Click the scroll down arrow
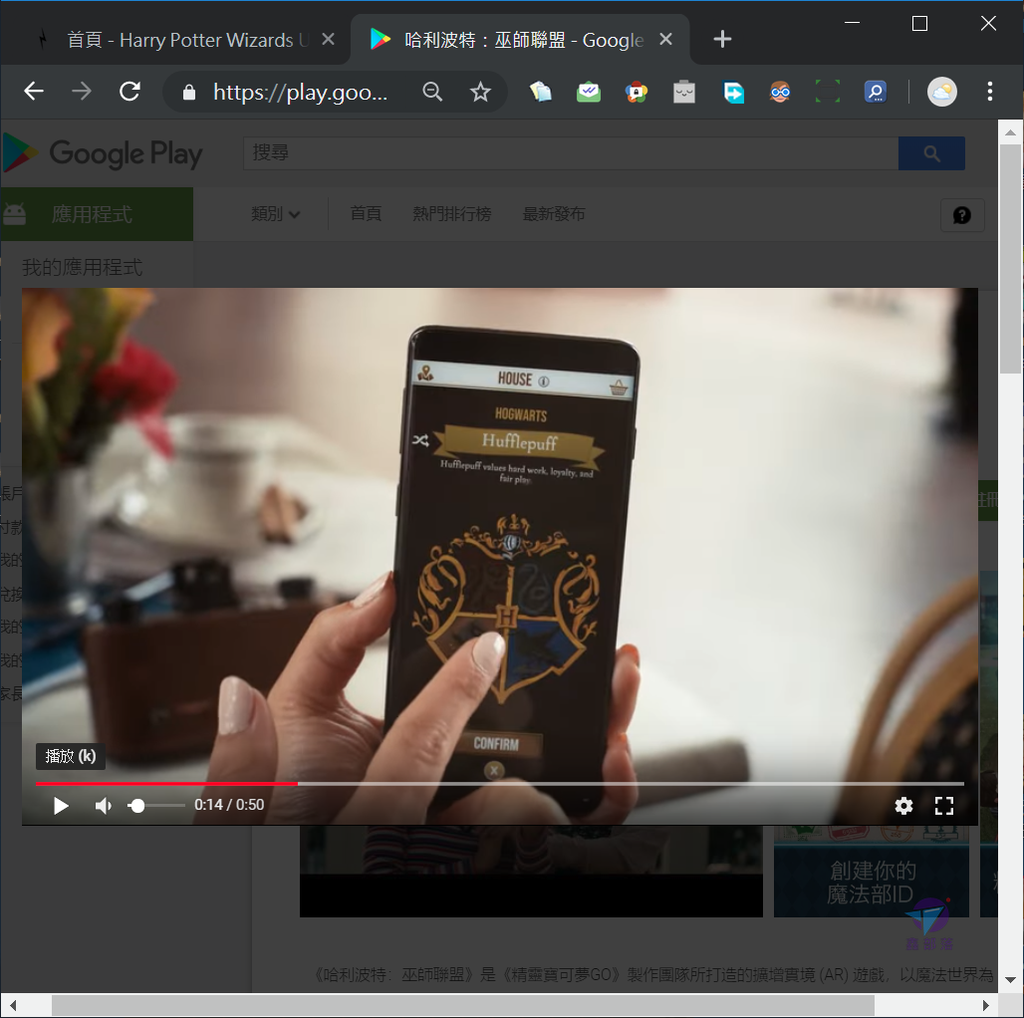The image size is (1024, 1018). [1010, 980]
